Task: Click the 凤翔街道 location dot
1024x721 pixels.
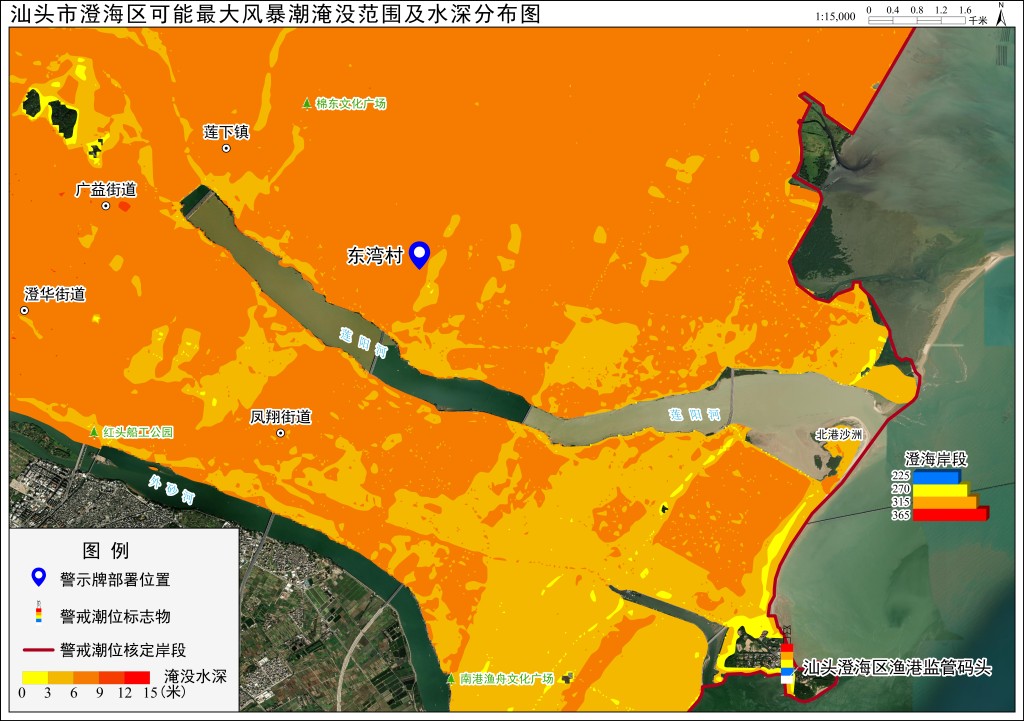Action: pos(280,433)
